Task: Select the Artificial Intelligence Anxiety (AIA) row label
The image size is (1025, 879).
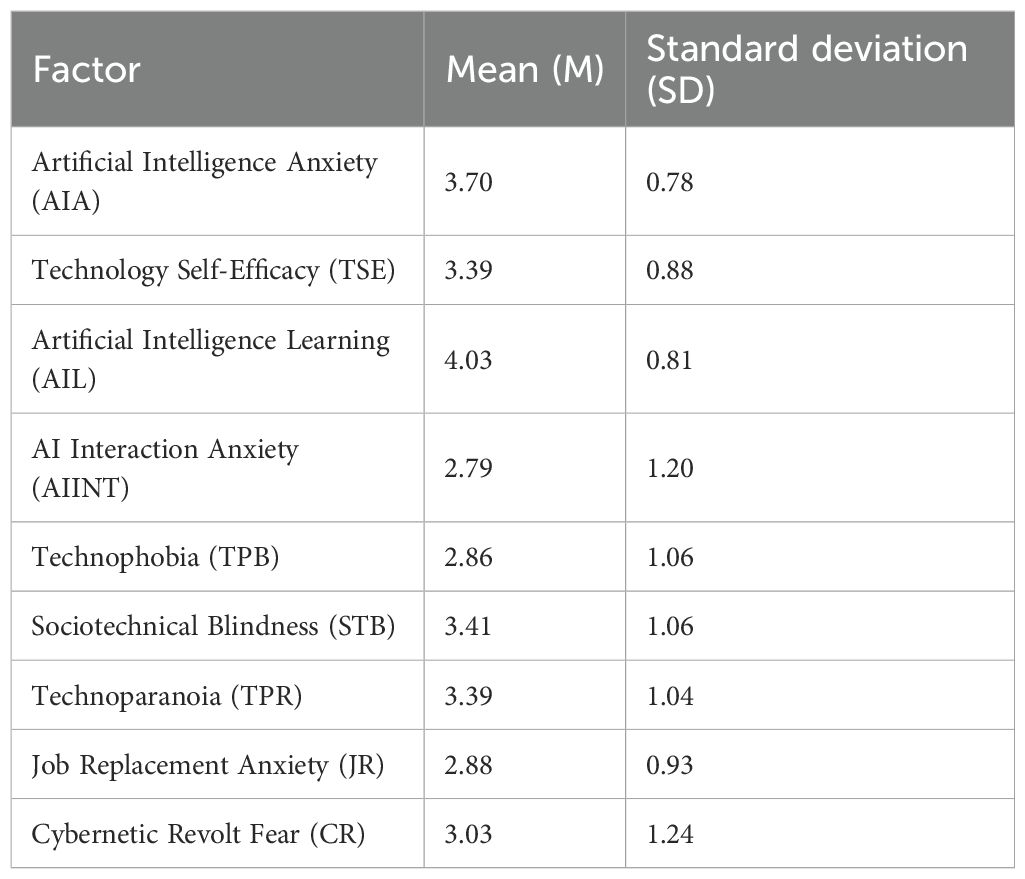Action: pyautogui.click(x=205, y=181)
